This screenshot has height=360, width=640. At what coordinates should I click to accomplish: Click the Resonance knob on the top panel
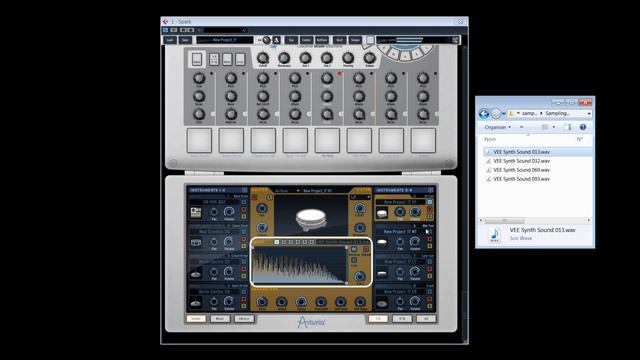click(x=284, y=58)
